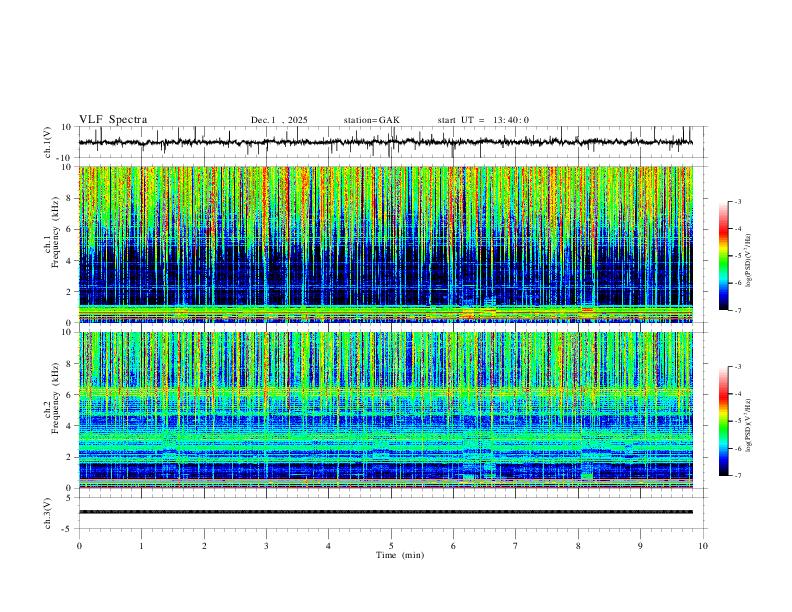Click the ch.1 spectrogram colorbar

723,256
